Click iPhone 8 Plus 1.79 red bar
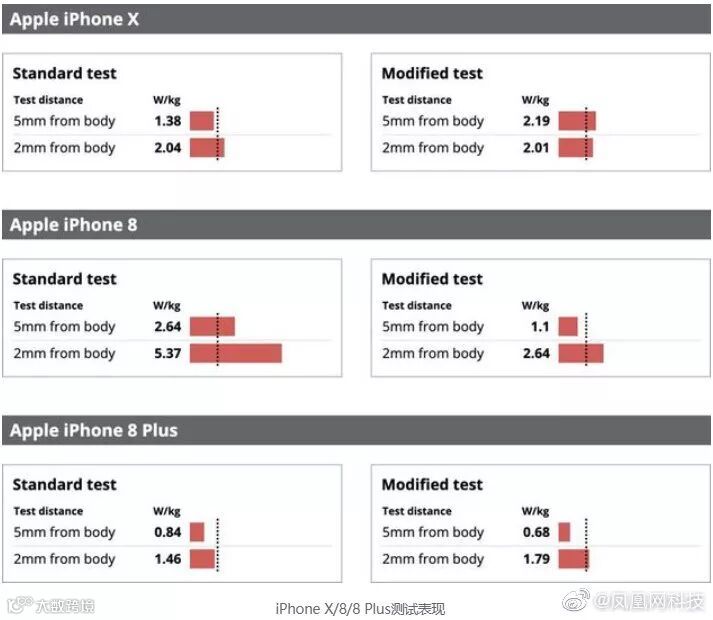The height and width of the screenshot is (620, 713). 574,559
